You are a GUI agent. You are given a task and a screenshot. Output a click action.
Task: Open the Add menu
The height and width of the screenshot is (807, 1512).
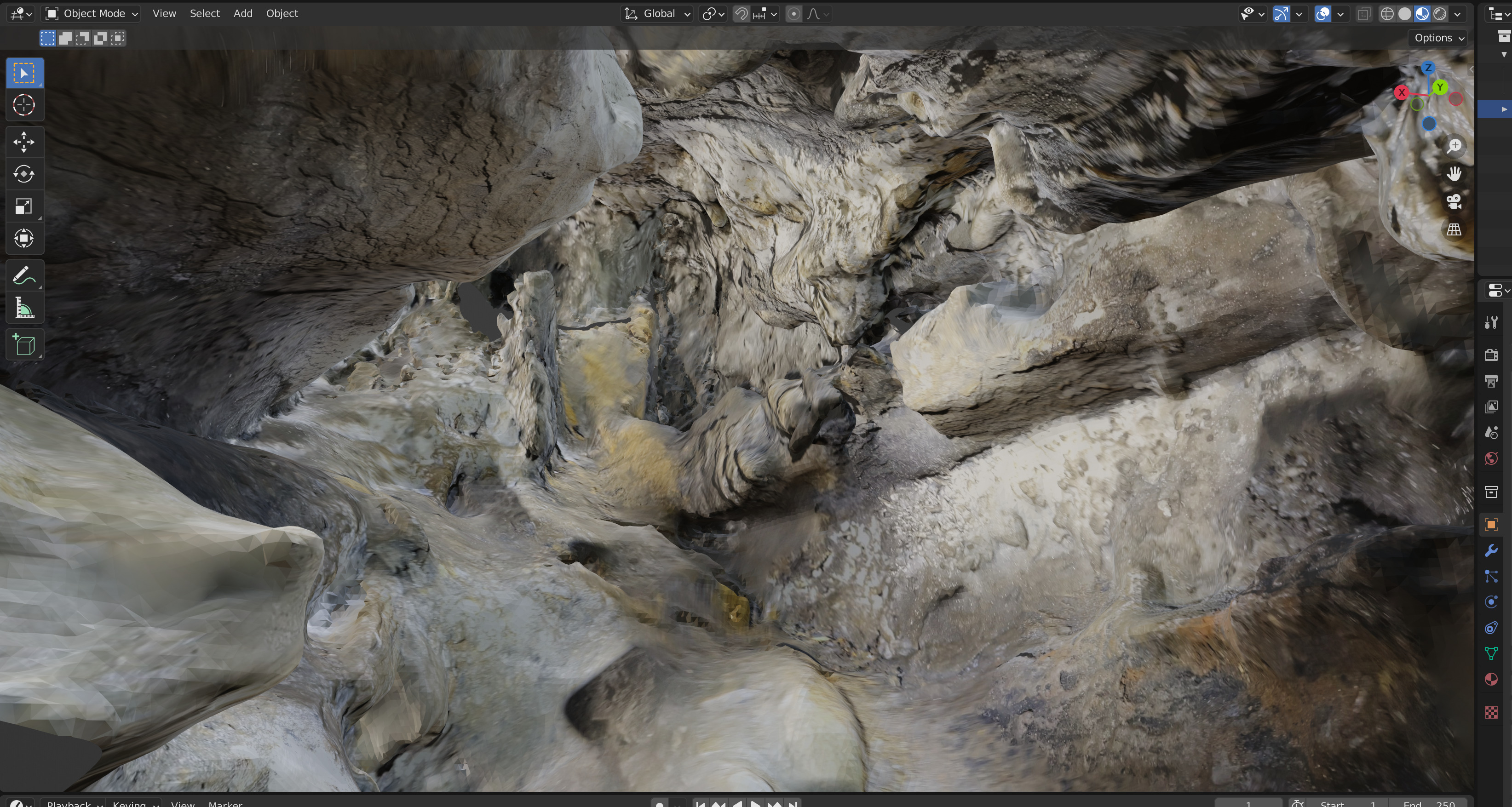pyautogui.click(x=243, y=13)
